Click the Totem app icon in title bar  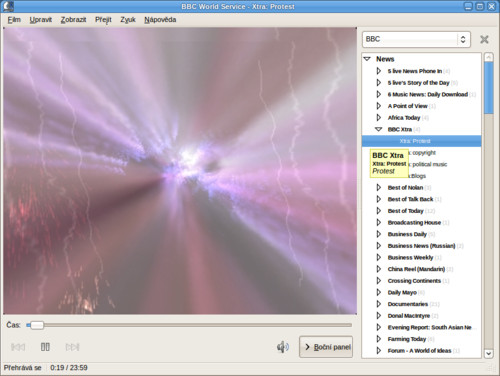tap(8, 6)
